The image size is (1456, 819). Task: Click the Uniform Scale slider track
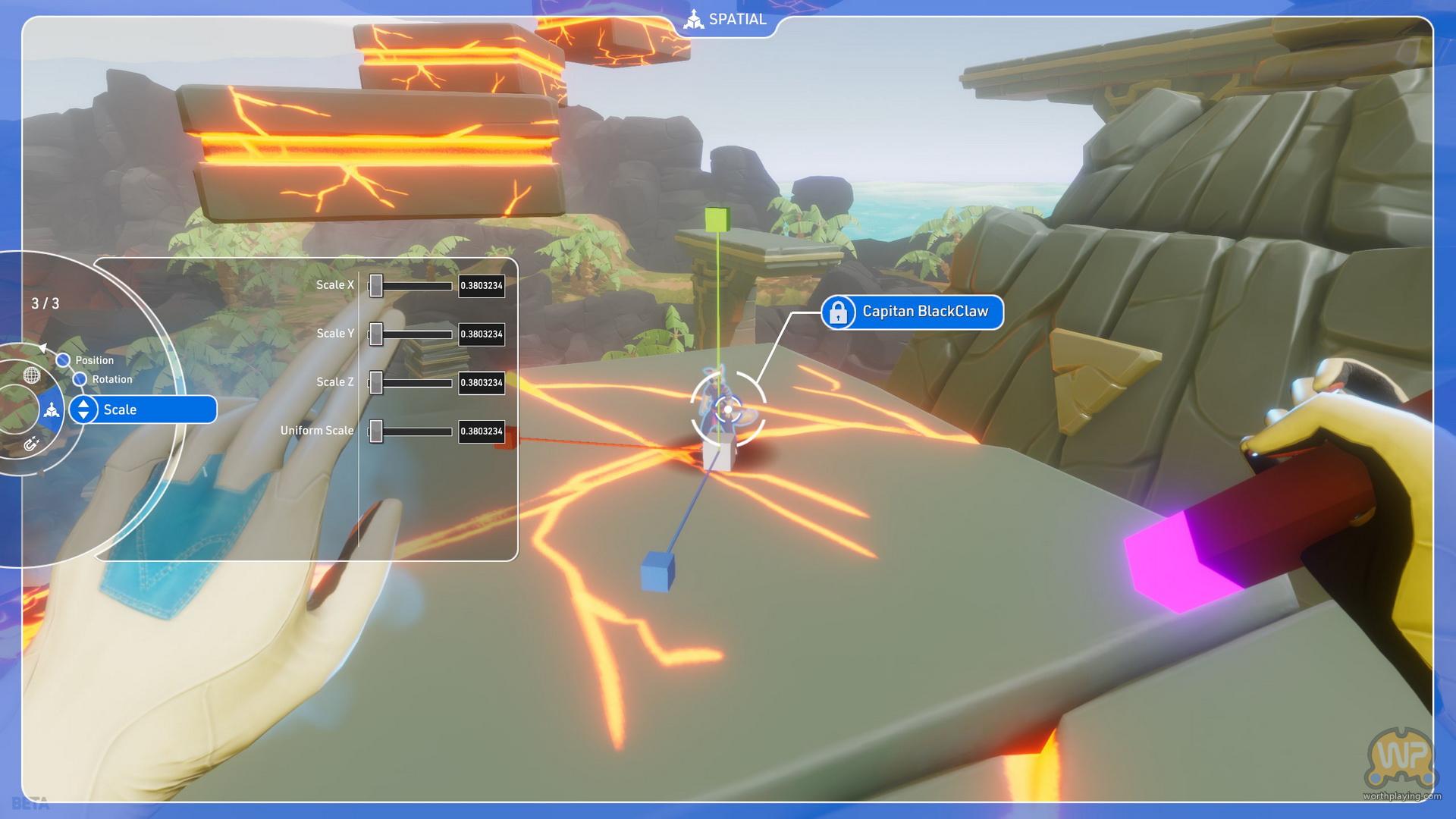pyautogui.click(x=417, y=431)
